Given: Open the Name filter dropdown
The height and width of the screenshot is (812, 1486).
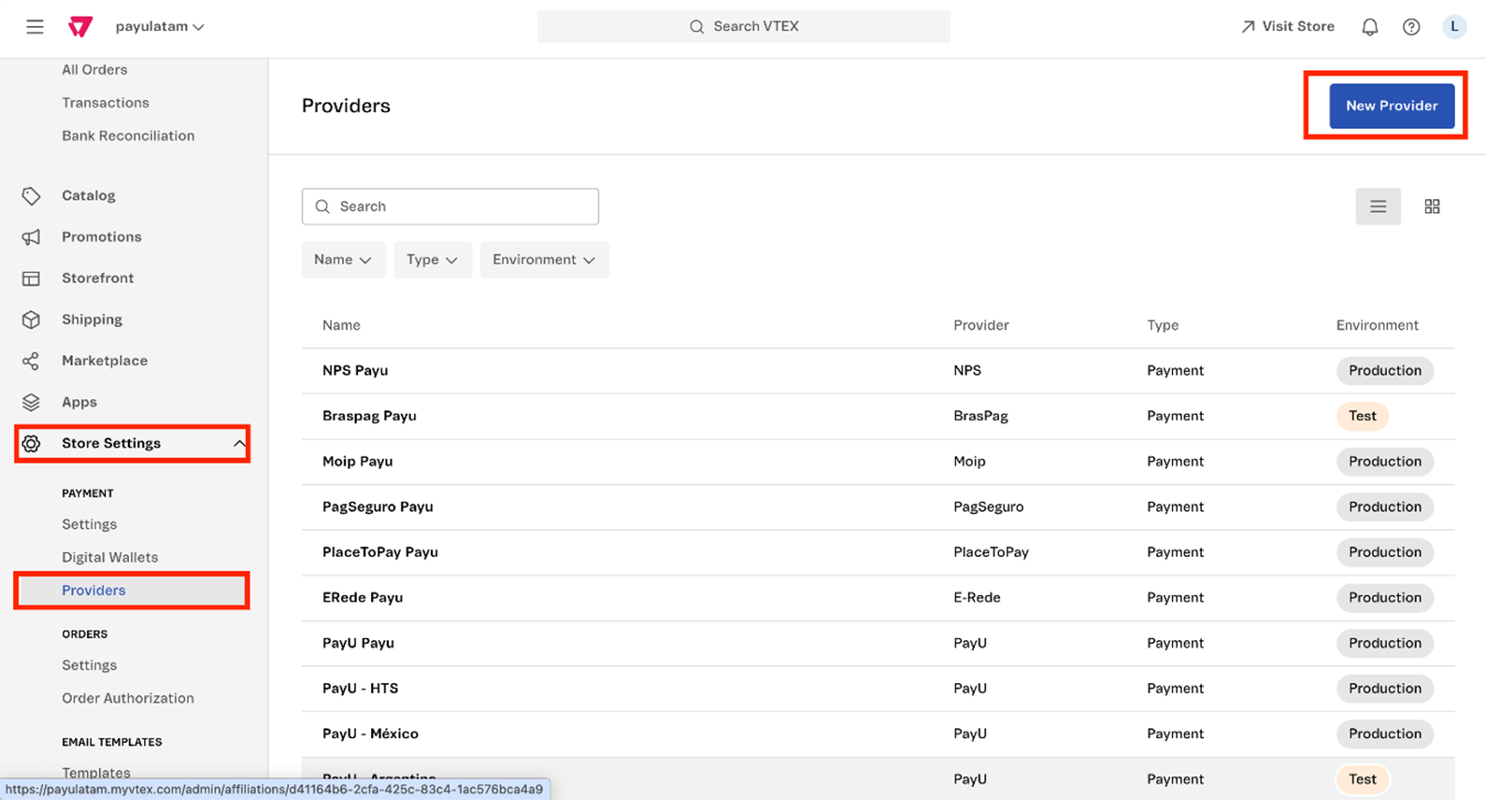Looking at the screenshot, I should click(343, 260).
